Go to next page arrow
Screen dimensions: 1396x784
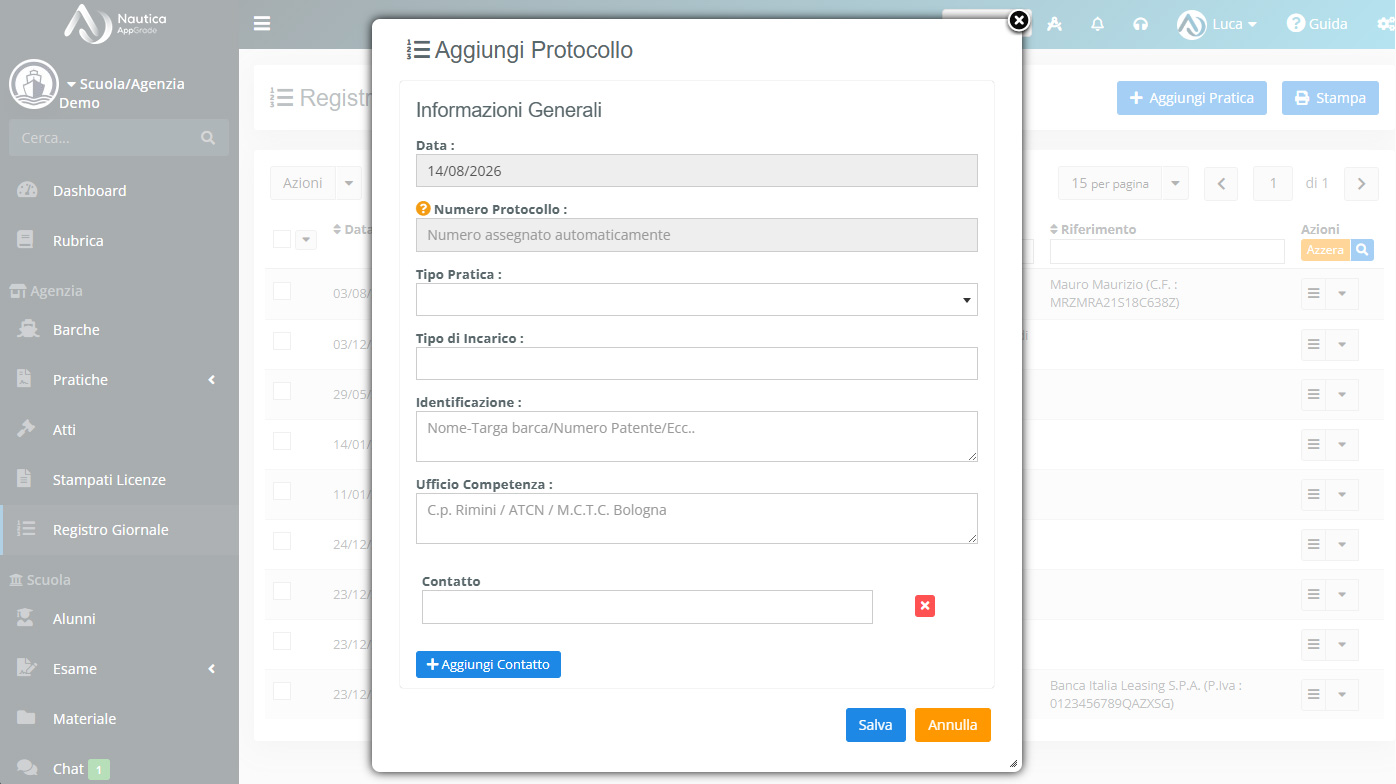(1361, 184)
